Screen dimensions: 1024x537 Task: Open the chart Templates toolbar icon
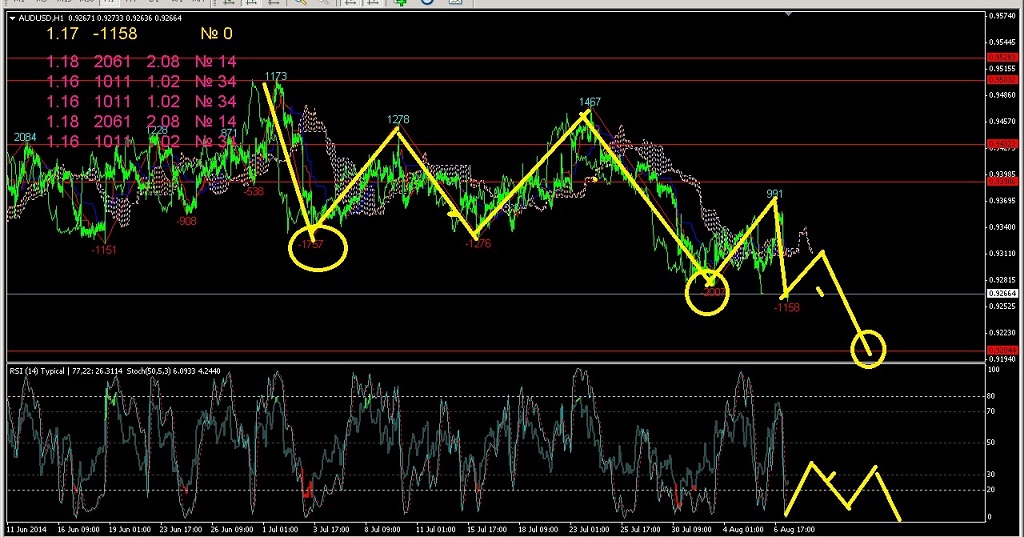coord(456,3)
